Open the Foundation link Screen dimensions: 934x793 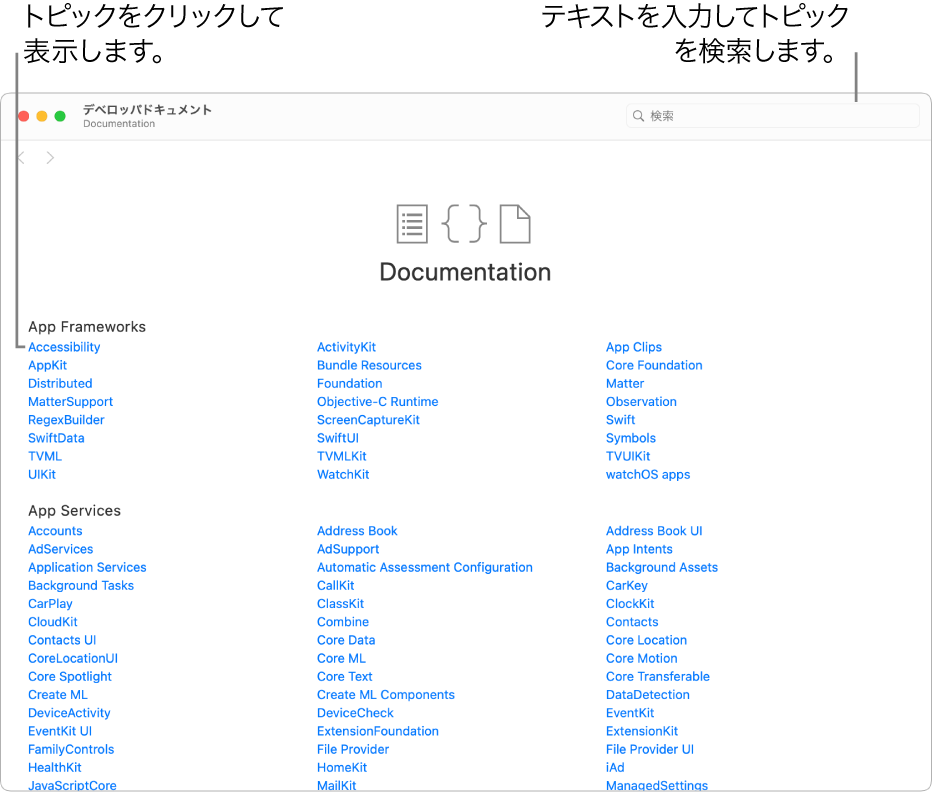click(350, 384)
